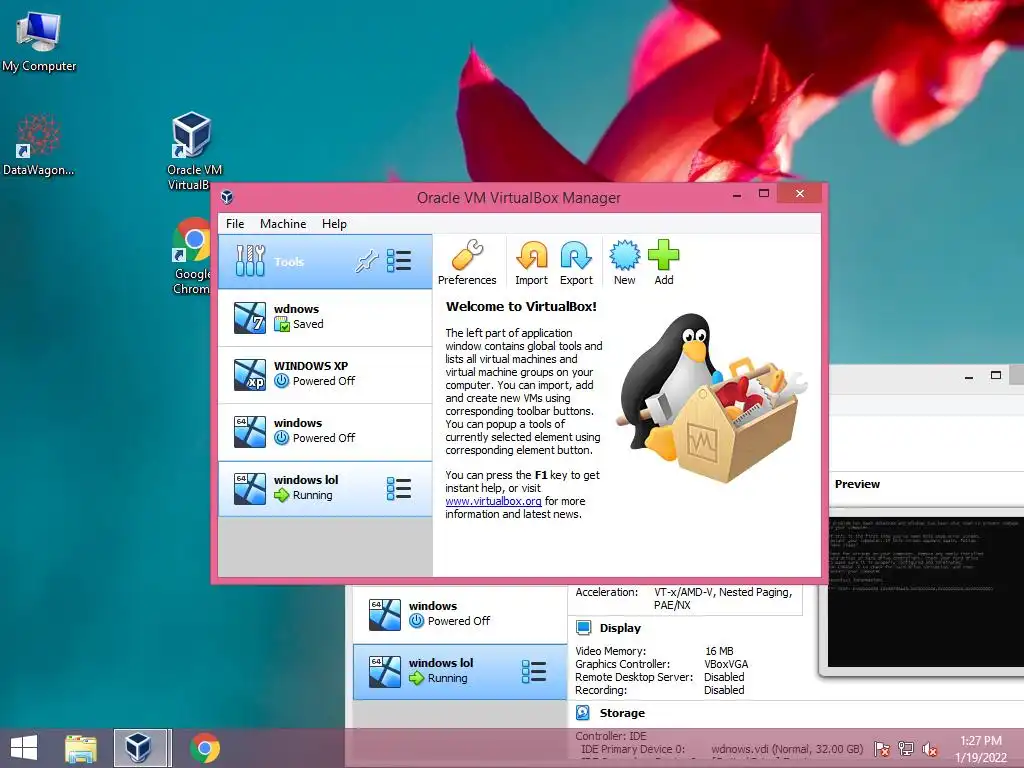The image size is (1024, 768).
Task: Close the Oracle VM VirtualBox Manager window
Action: click(x=800, y=193)
